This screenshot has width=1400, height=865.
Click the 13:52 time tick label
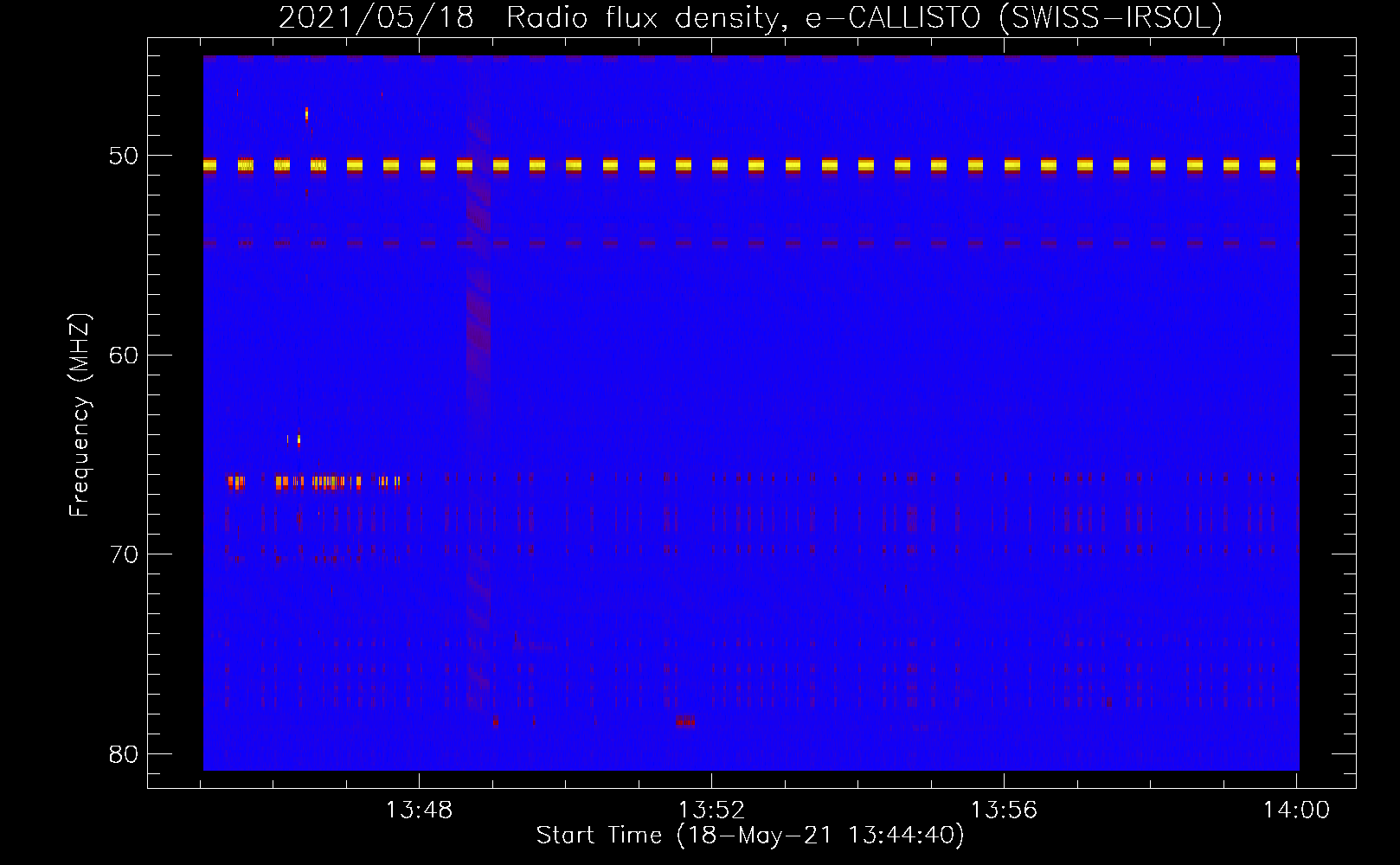click(711, 810)
